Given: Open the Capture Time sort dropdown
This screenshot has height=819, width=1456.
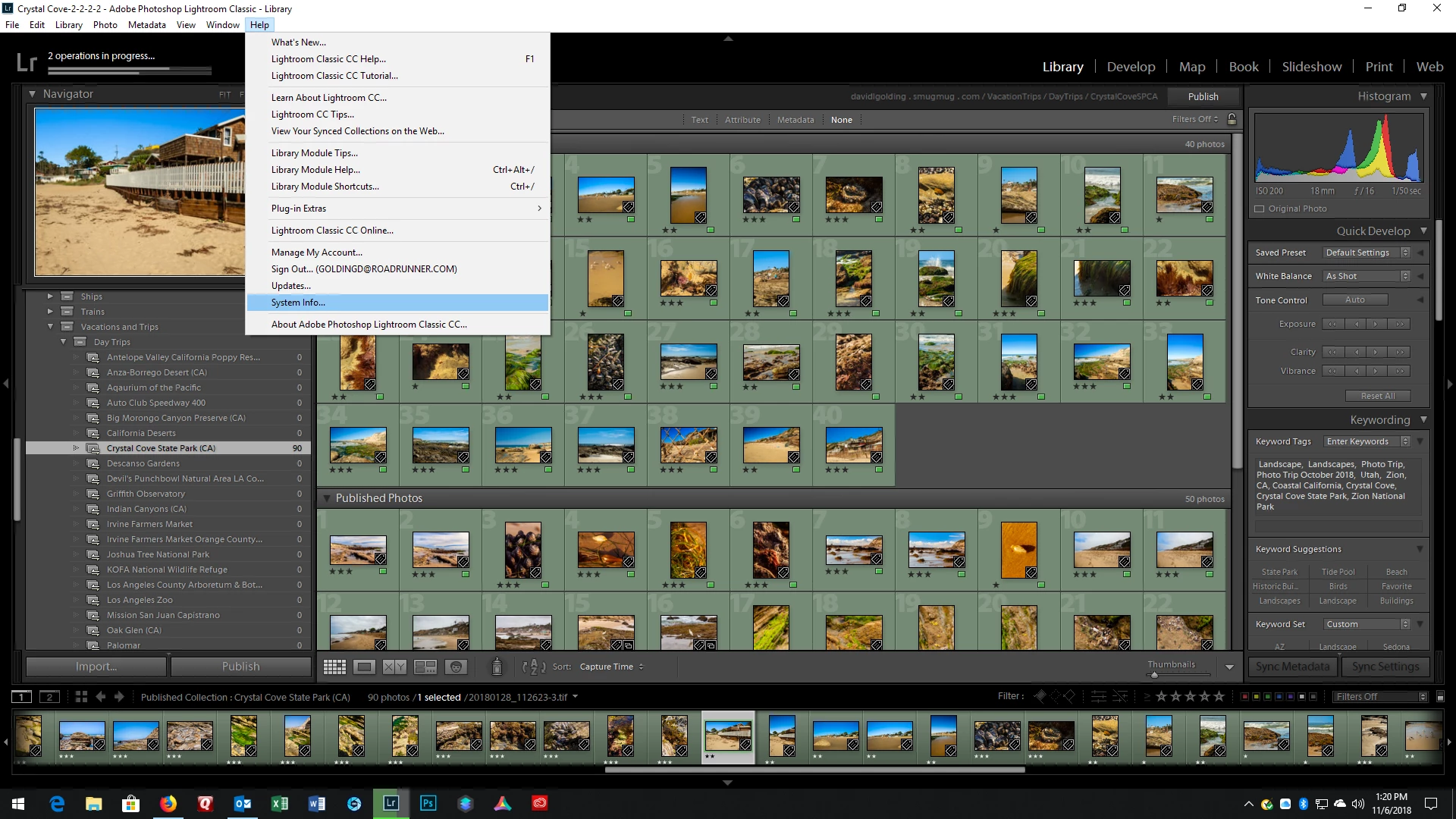Looking at the screenshot, I should (611, 667).
